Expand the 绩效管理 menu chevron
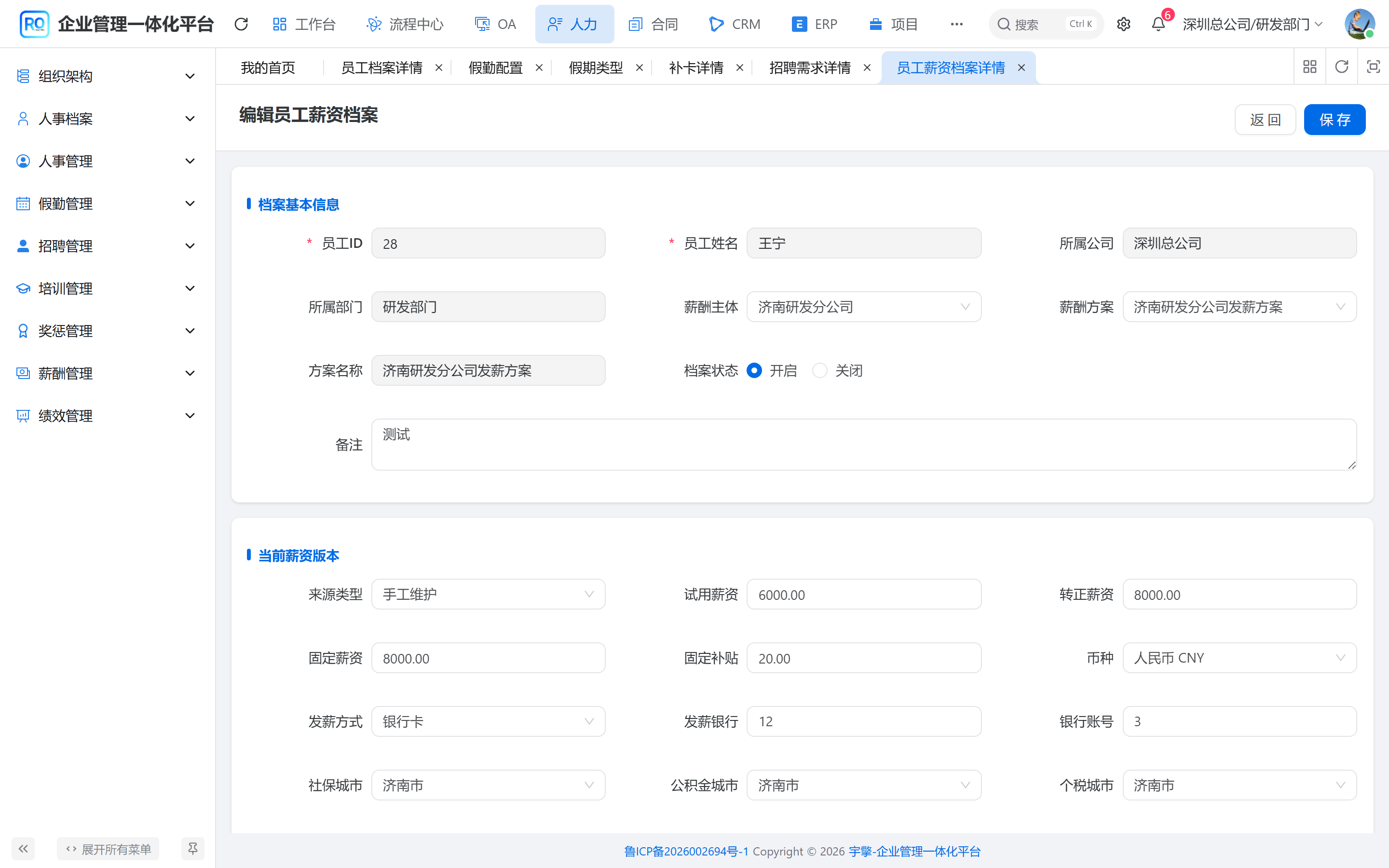The height and width of the screenshot is (868, 1389). [x=190, y=416]
